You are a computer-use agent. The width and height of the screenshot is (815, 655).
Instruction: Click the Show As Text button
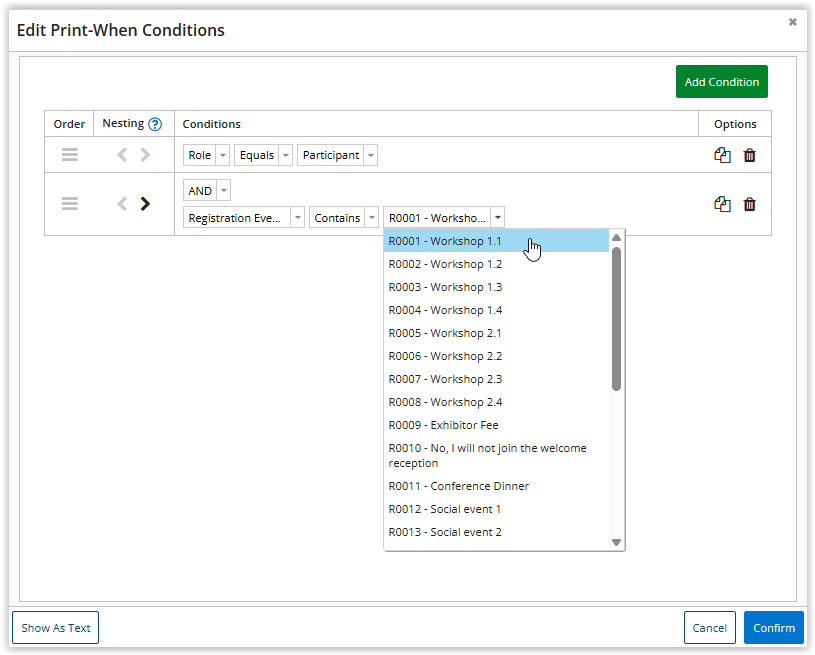(56, 628)
